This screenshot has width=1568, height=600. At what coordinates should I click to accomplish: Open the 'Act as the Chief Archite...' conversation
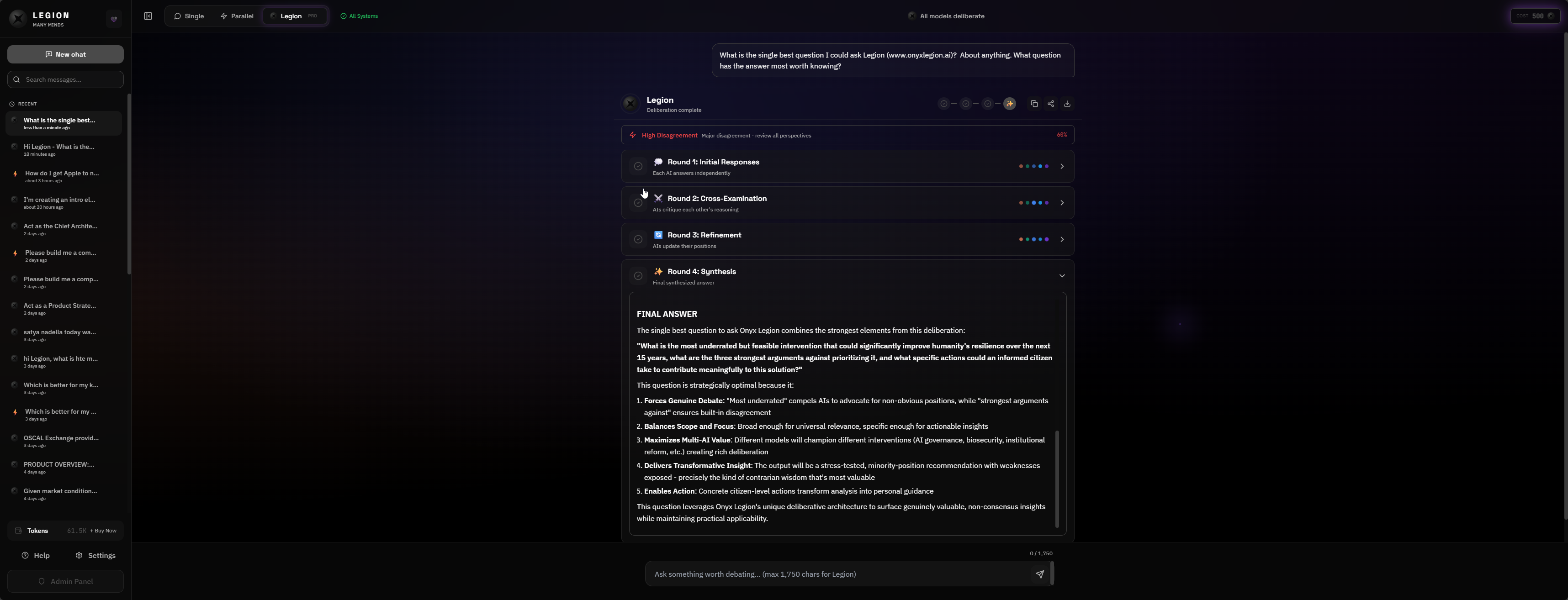pos(59,229)
